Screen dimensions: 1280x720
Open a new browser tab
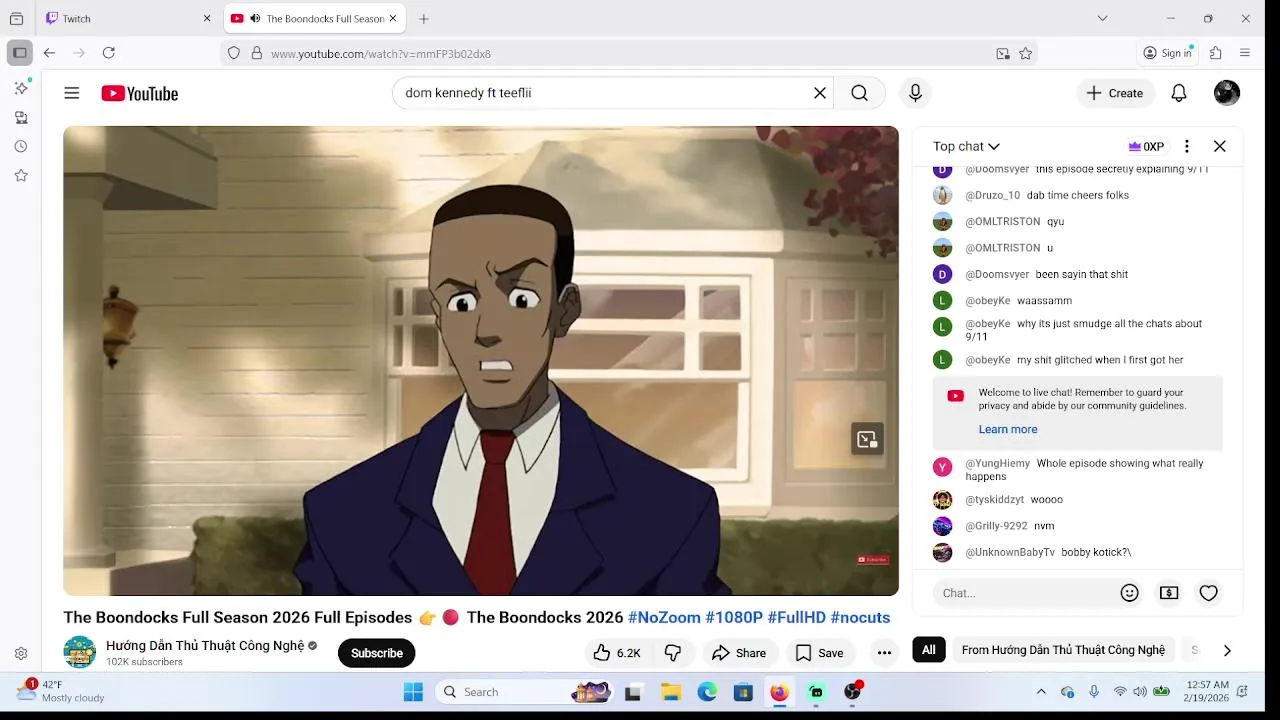pos(424,18)
